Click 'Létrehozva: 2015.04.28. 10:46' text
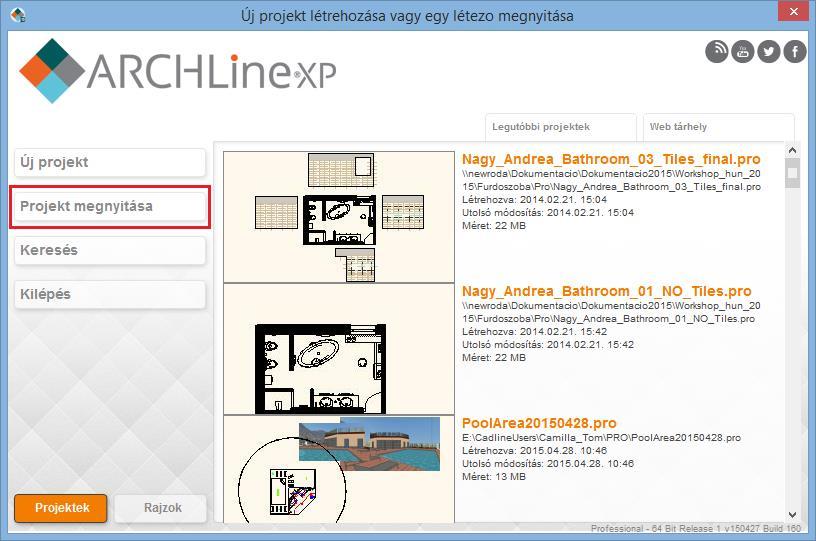This screenshot has width=816, height=541. click(x=534, y=451)
